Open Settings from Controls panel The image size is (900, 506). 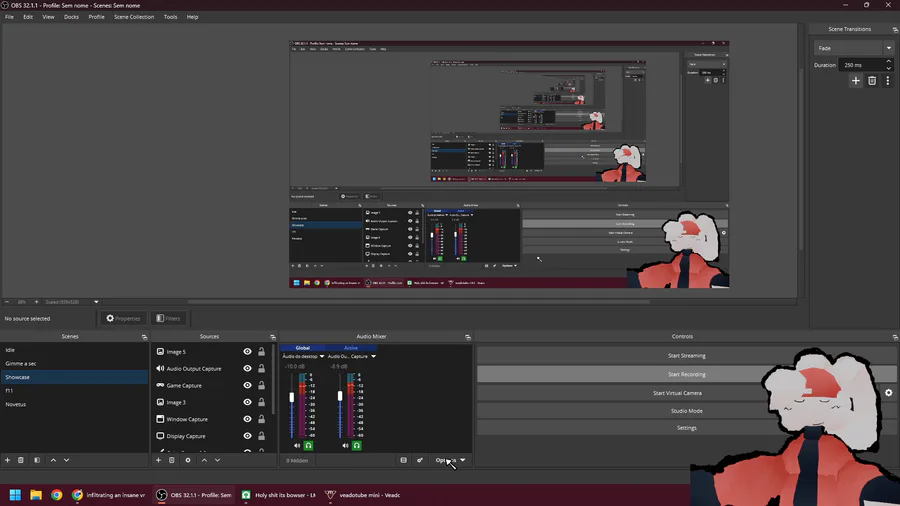coord(686,428)
